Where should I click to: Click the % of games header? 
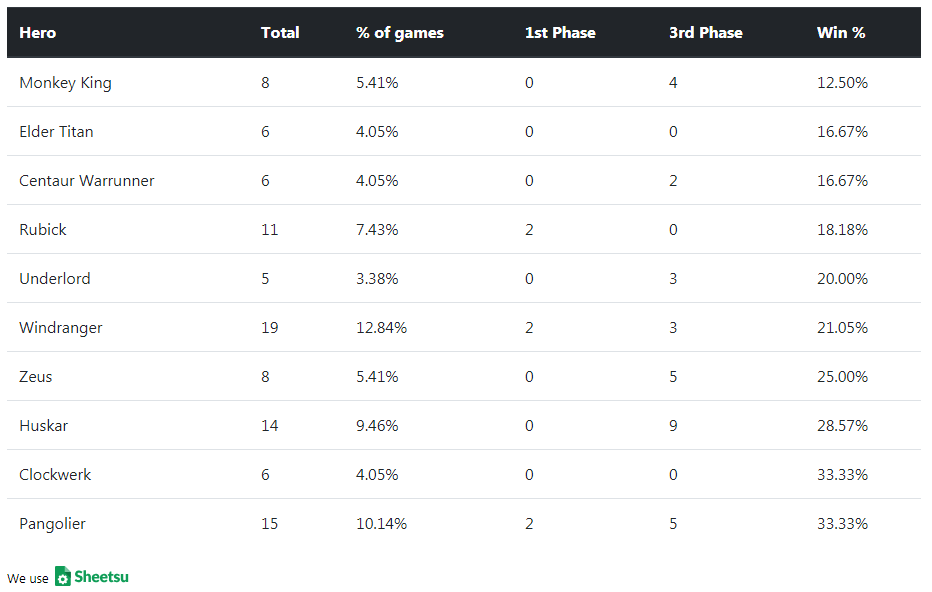(399, 33)
